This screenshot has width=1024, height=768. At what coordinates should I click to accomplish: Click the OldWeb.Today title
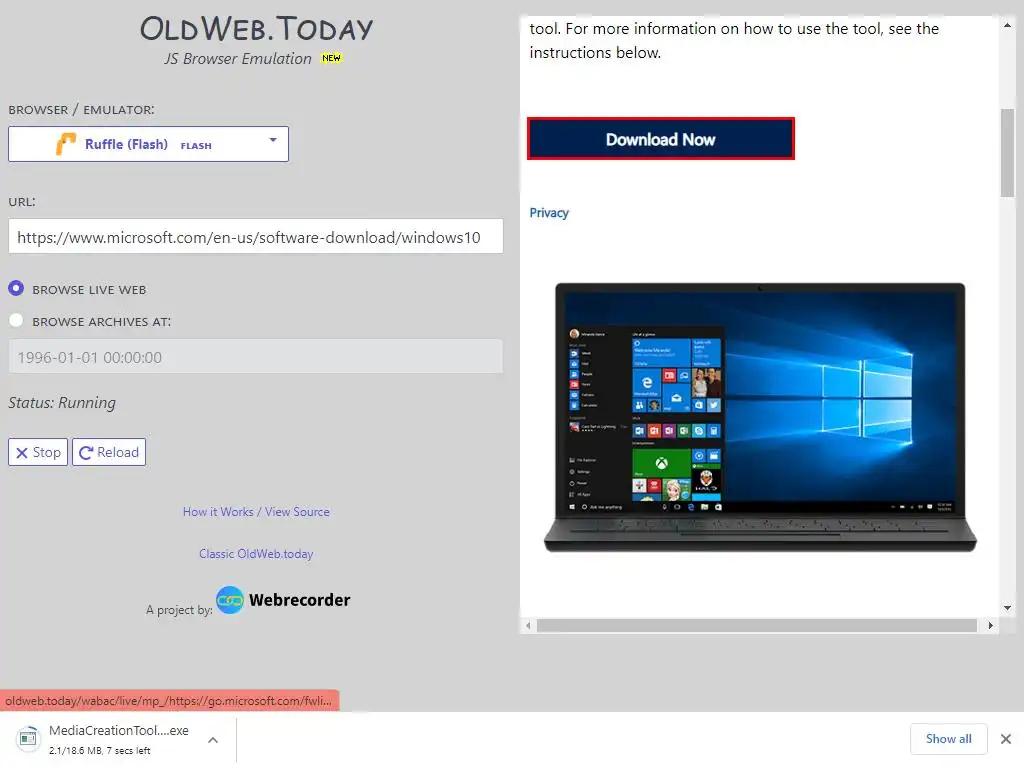(256, 29)
